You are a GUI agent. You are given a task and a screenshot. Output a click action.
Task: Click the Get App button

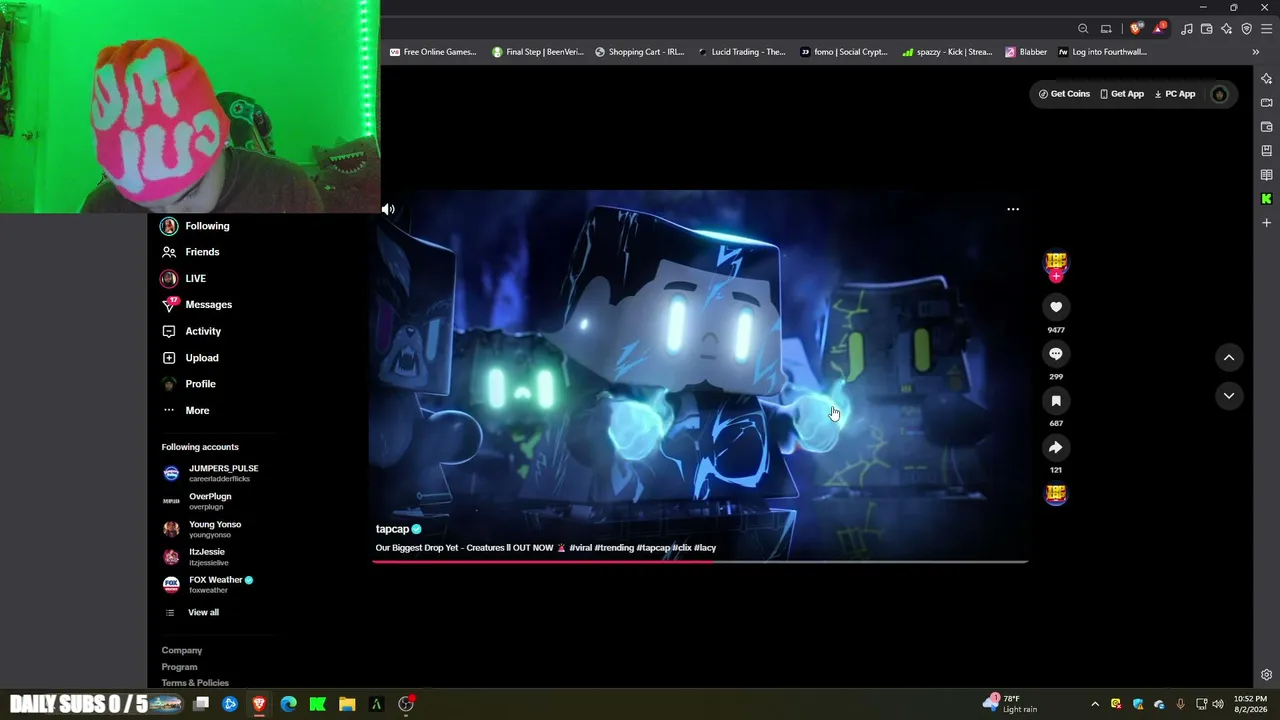(1122, 94)
